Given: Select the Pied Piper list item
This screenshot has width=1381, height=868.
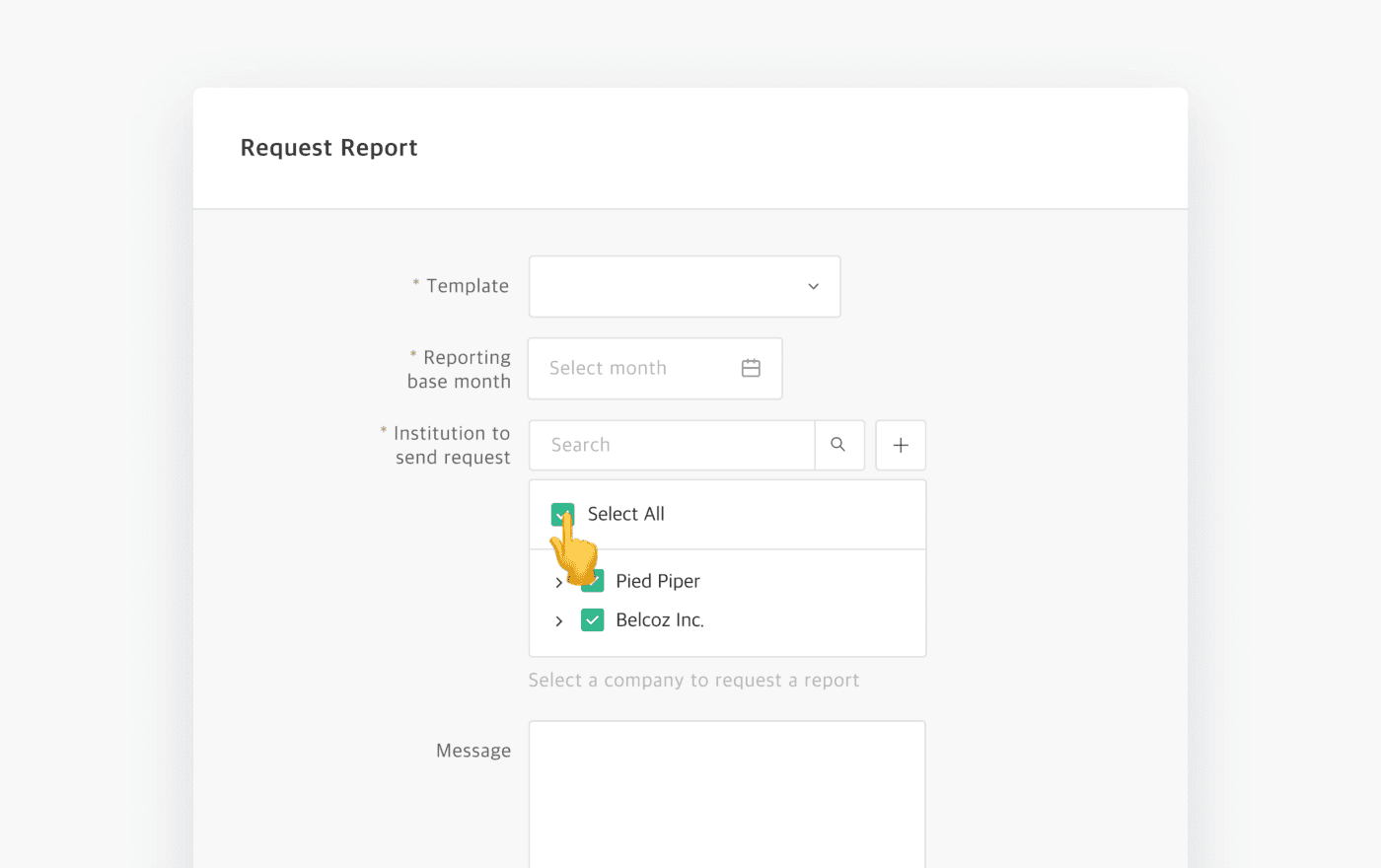Looking at the screenshot, I should [657, 581].
